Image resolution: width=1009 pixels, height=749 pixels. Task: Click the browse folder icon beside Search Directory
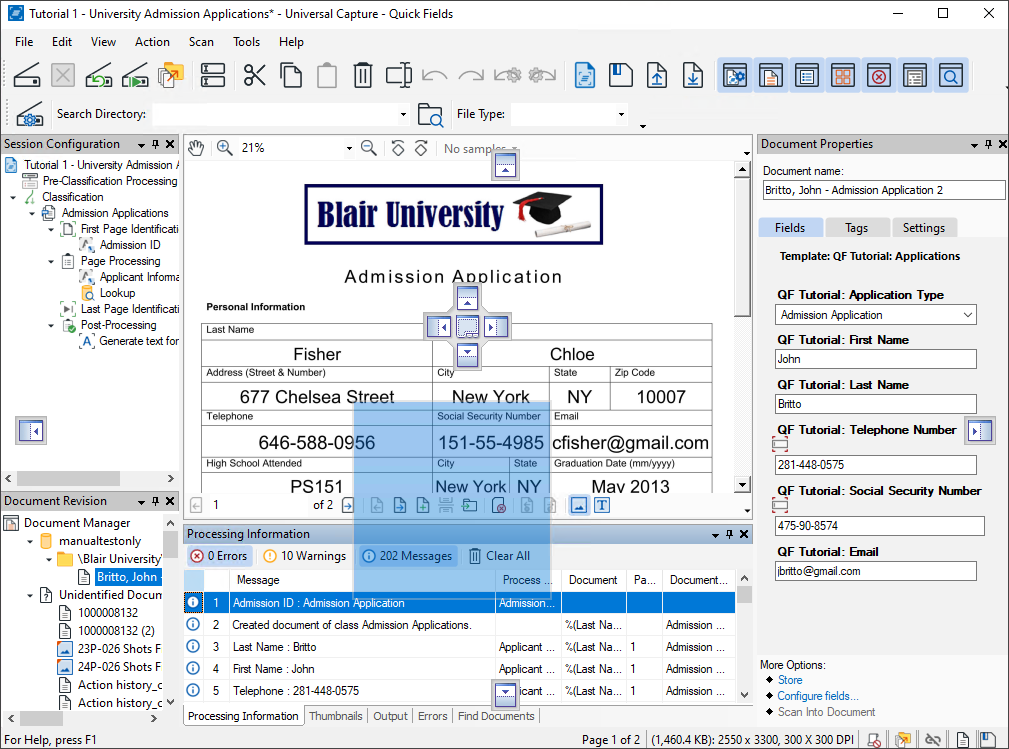[430, 114]
